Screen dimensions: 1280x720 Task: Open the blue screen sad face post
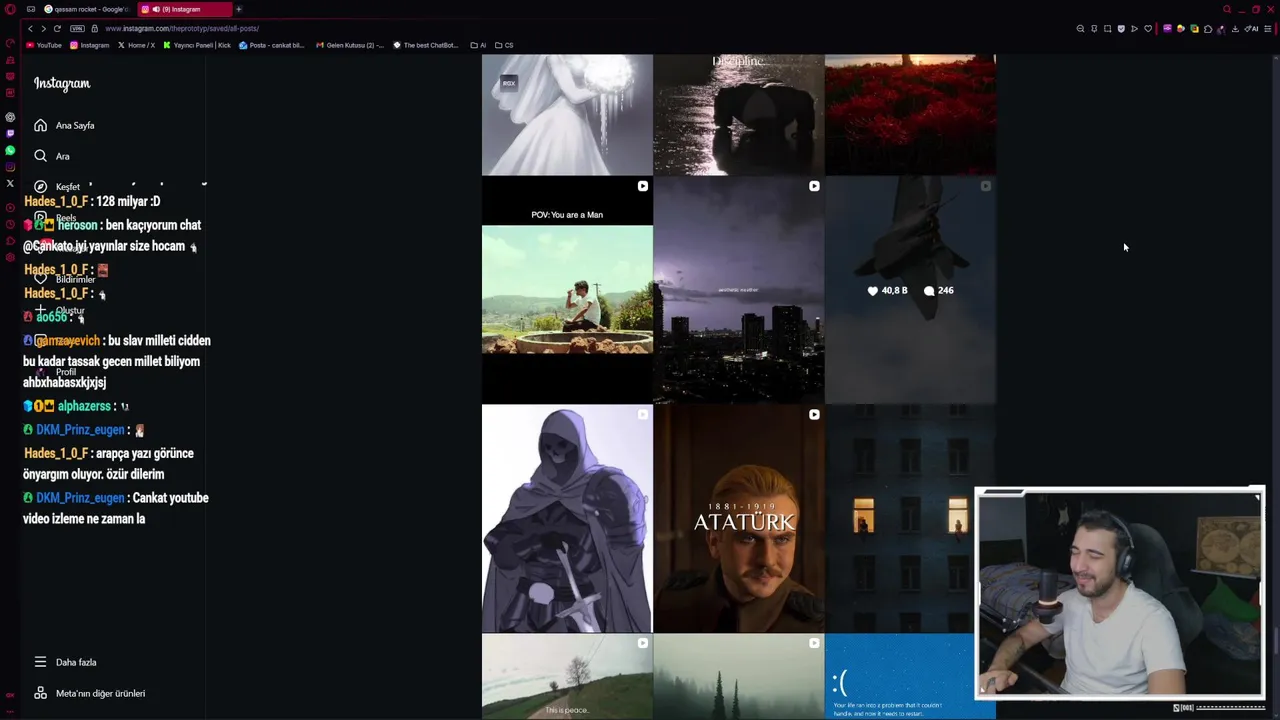click(900, 677)
